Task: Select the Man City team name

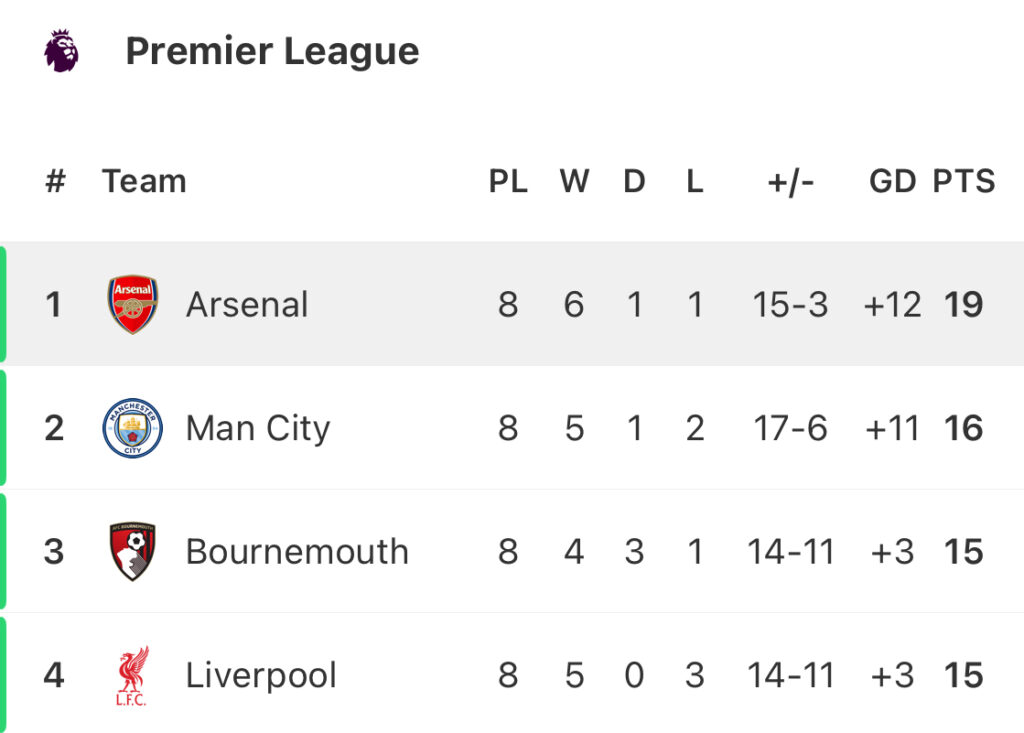Action: pos(258,428)
